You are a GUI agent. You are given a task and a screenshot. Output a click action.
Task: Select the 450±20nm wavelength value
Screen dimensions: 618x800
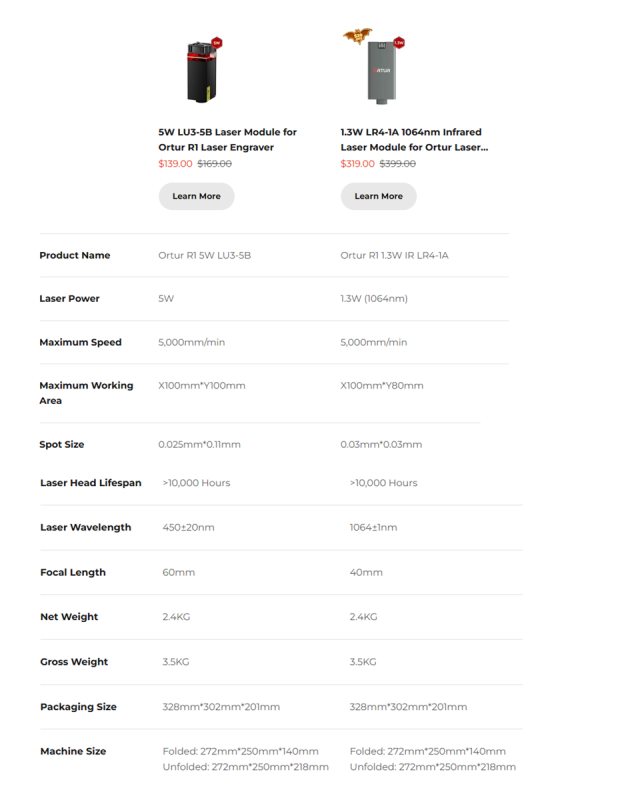point(188,527)
